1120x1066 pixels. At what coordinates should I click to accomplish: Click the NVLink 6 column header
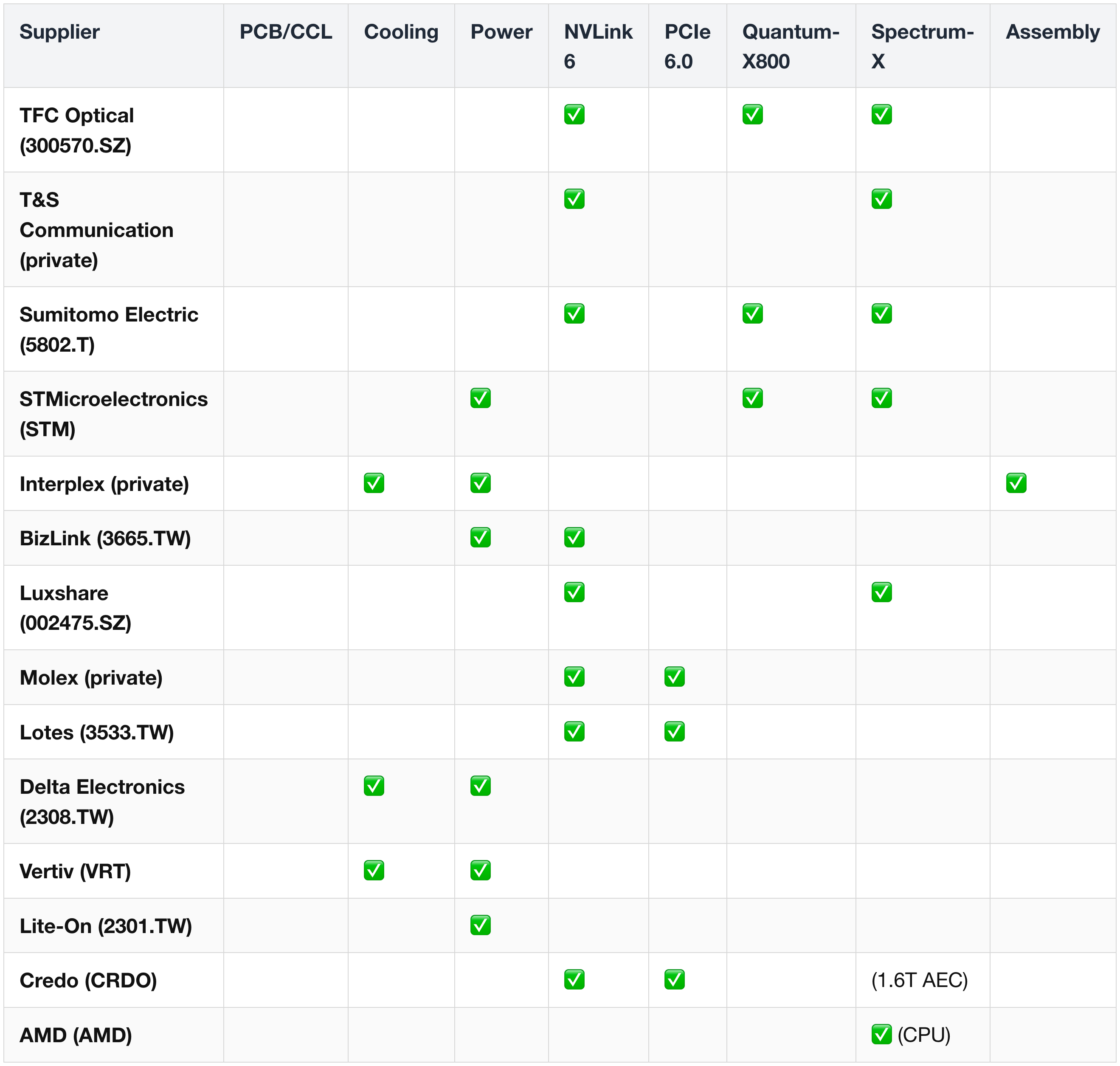(598, 46)
